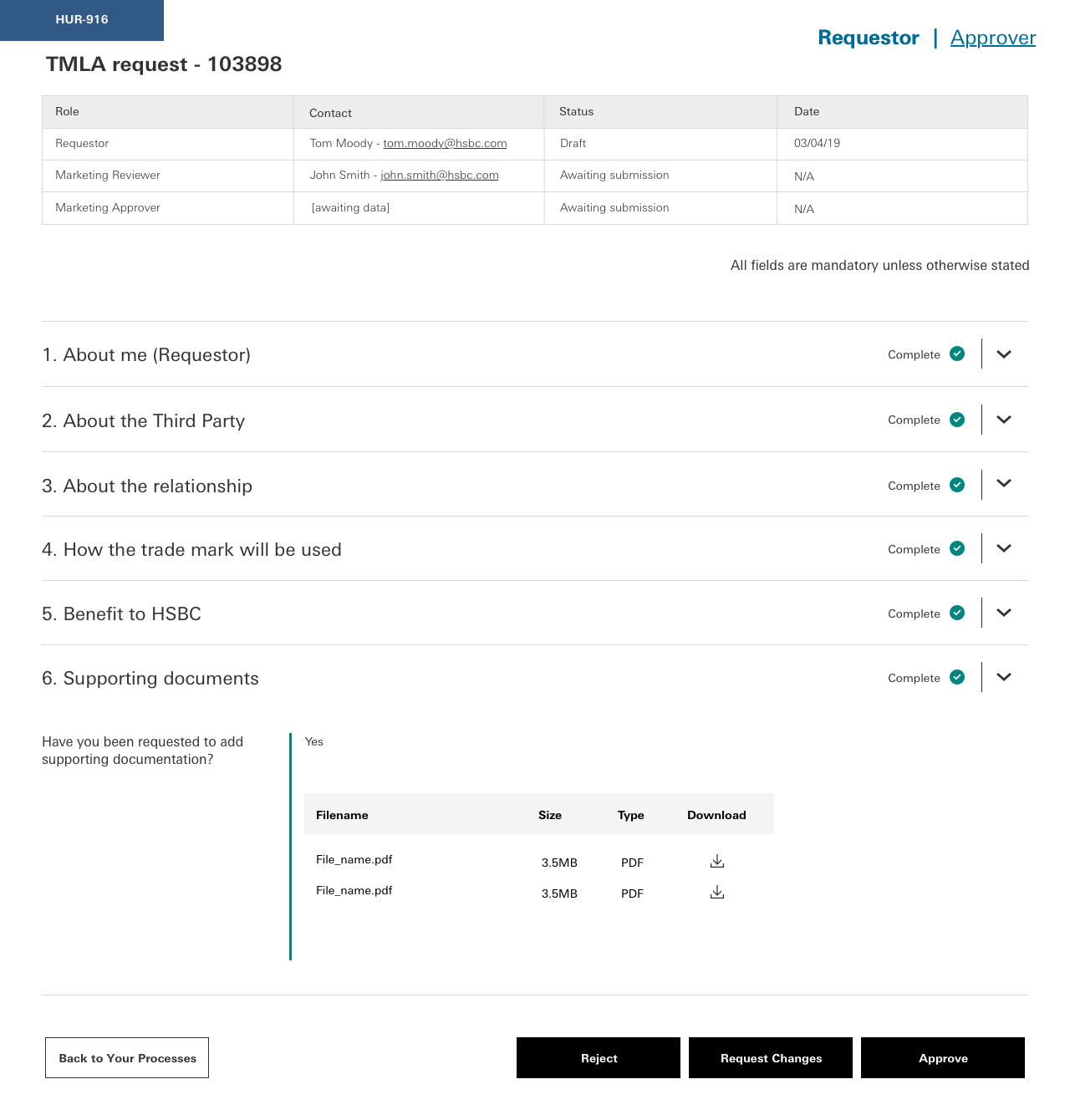Image resolution: width=1070 pixels, height=1120 pixels.
Task: Select the '1. About me (Requestor)' heading
Action: click(146, 355)
